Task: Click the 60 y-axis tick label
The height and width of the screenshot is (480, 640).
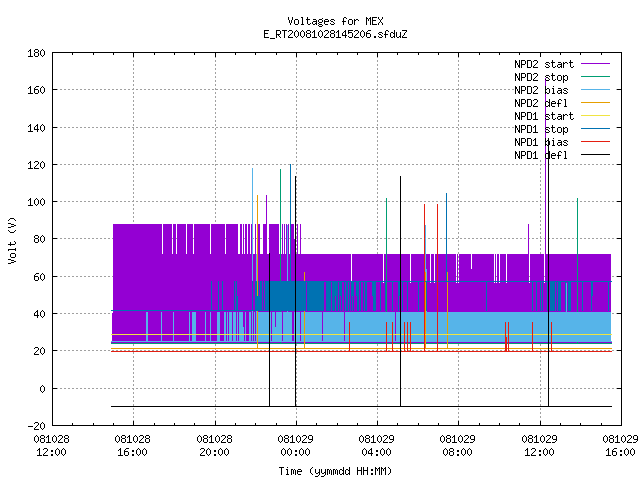Action: click(x=39, y=277)
